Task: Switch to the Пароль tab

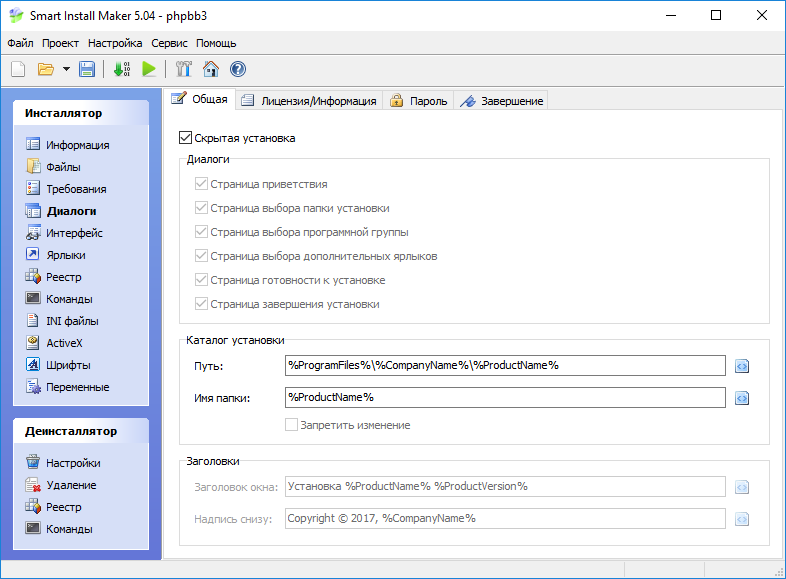Action: pos(419,101)
